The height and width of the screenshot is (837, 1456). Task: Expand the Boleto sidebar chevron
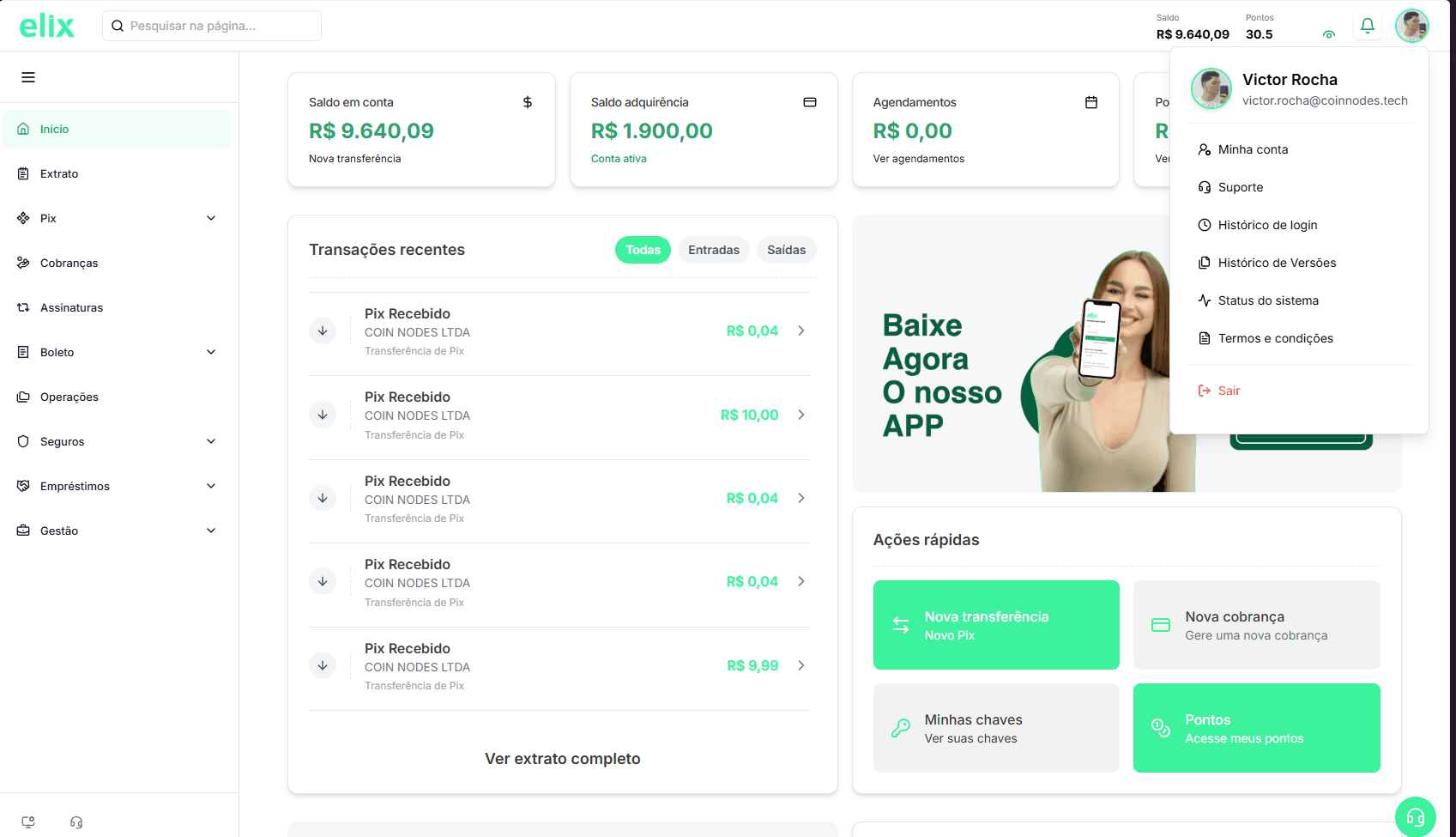click(x=211, y=352)
